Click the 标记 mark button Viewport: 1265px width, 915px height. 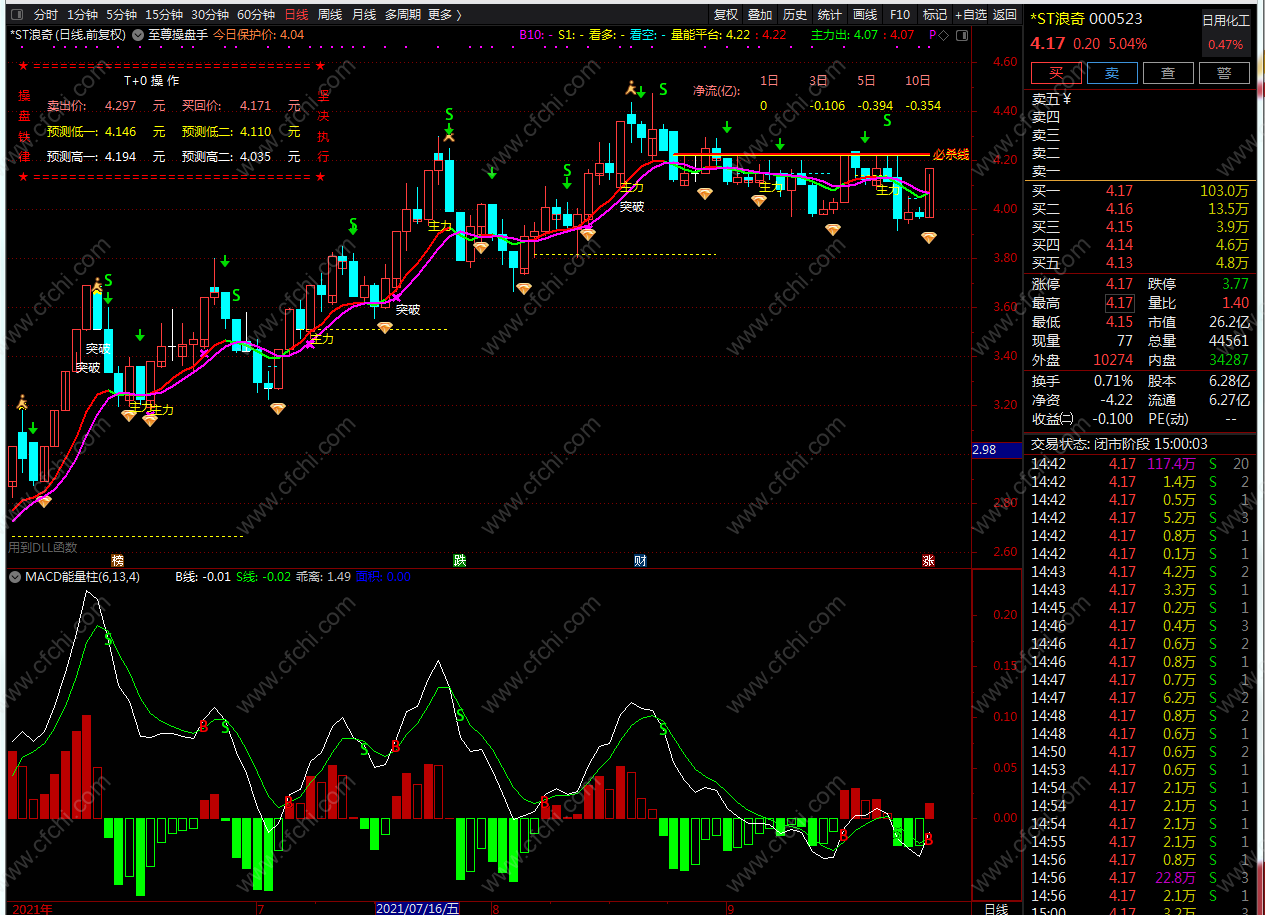tap(935, 15)
